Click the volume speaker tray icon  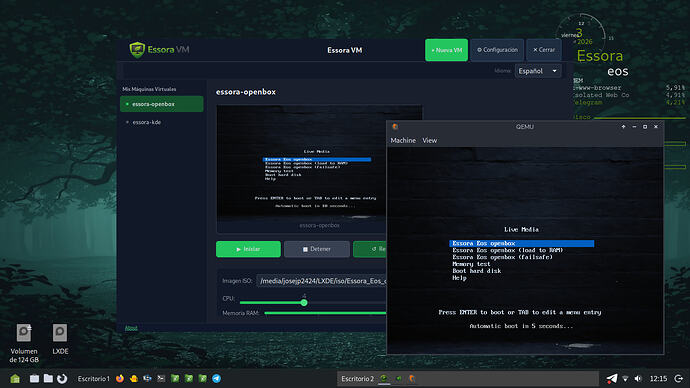click(639, 378)
